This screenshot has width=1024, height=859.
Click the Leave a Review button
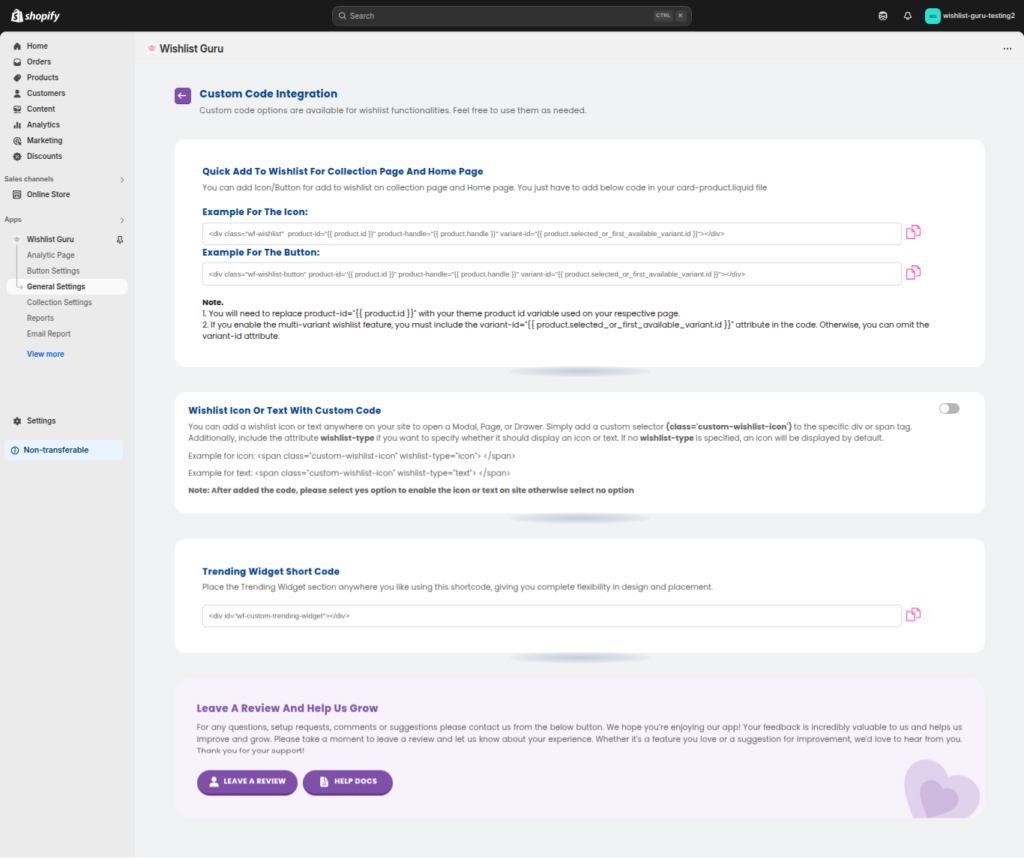pyautogui.click(x=247, y=782)
